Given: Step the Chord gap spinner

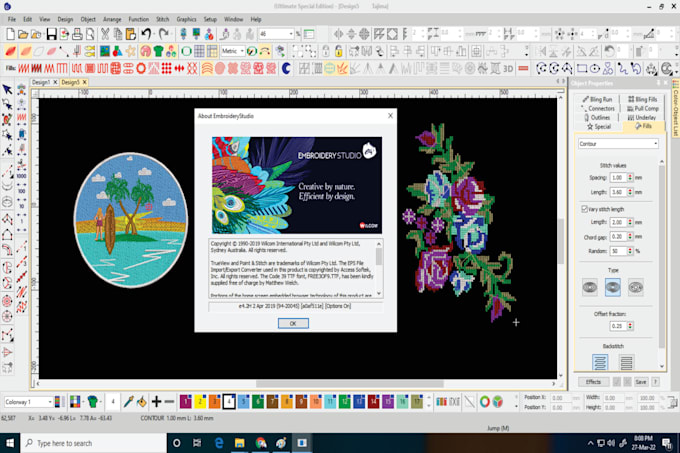Looking at the screenshot, I should 630,237.
